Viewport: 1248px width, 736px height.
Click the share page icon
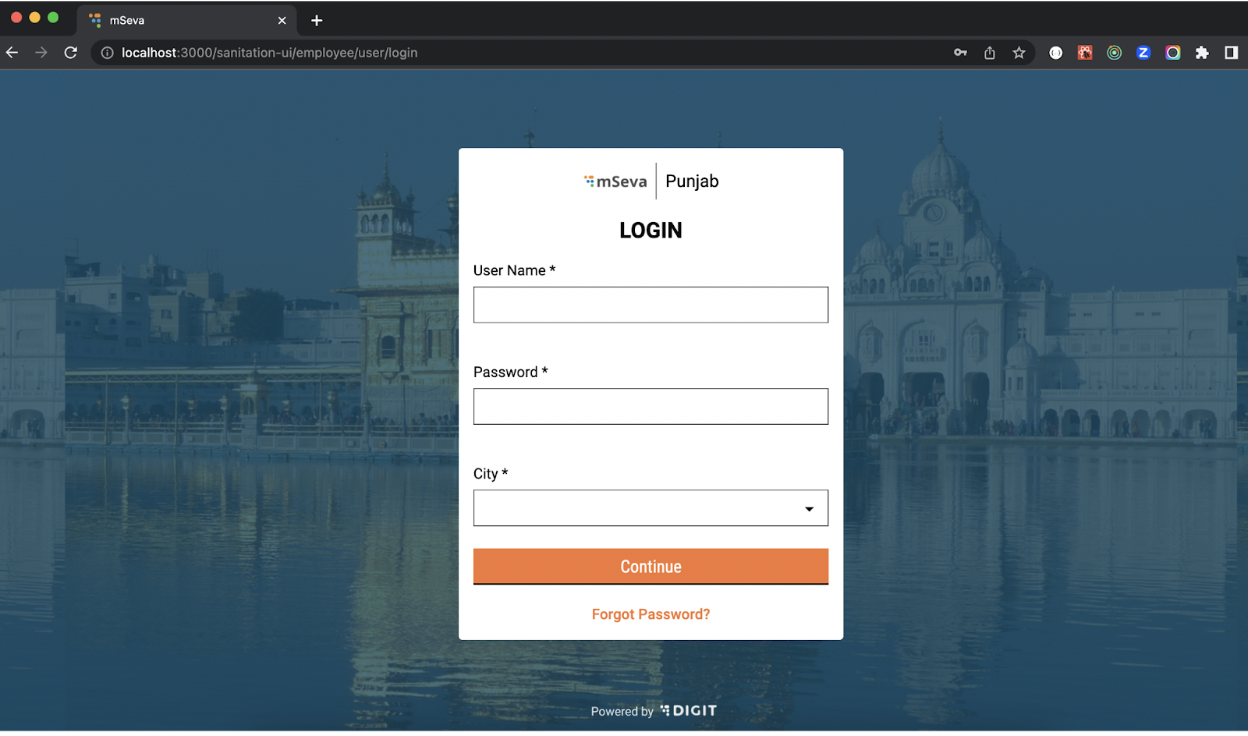[989, 53]
